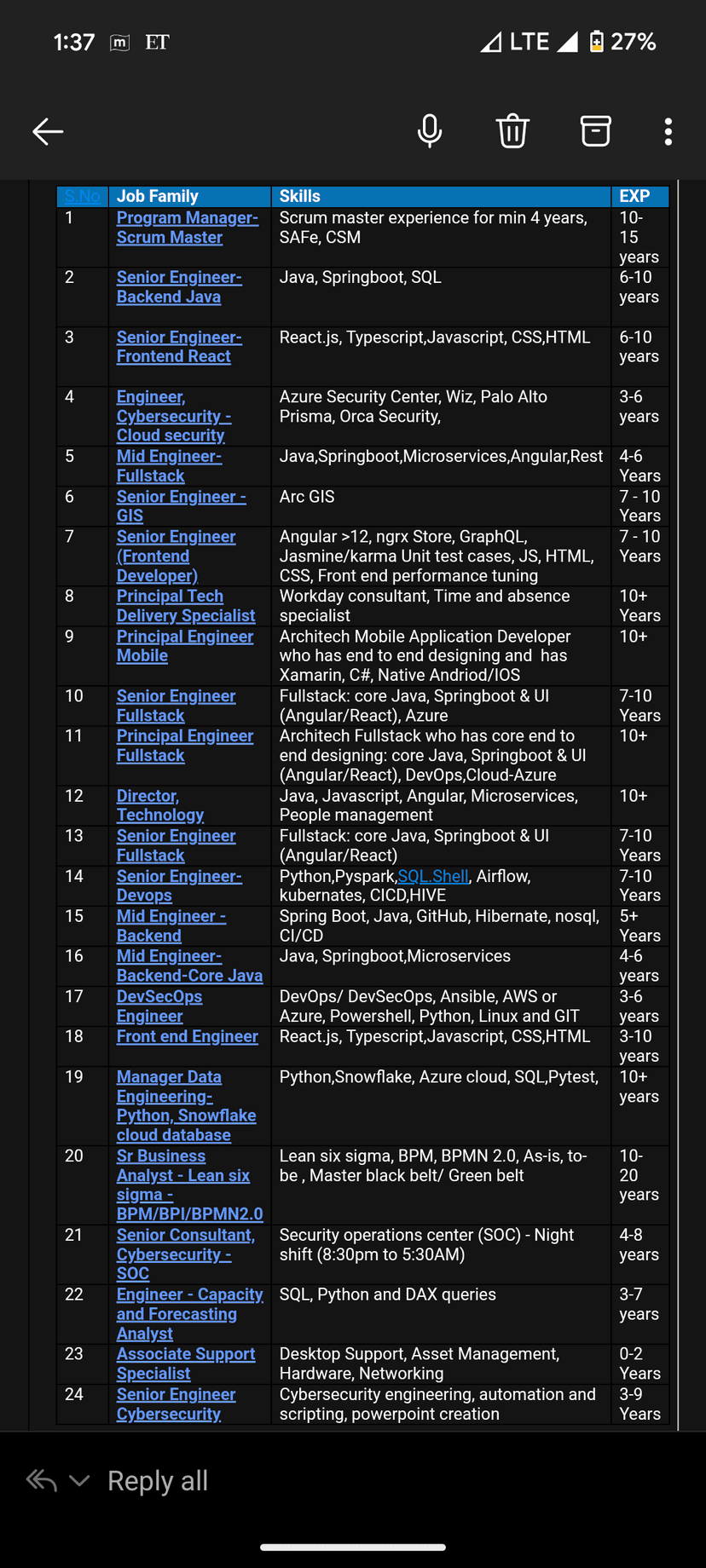The width and height of the screenshot is (706, 1568).
Task: Open Senior Engineer-Backend Java link
Action: (x=179, y=287)
